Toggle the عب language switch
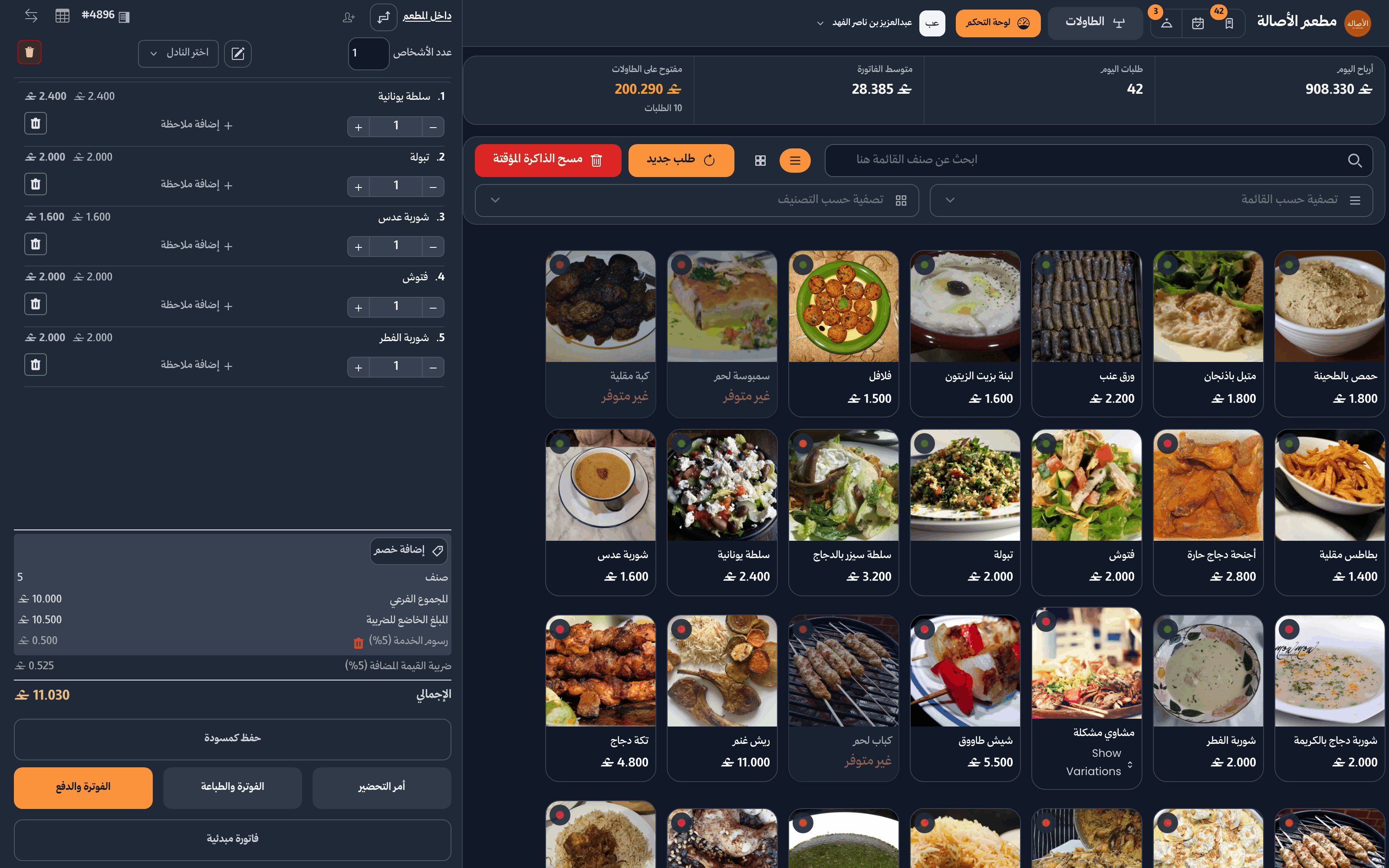 pos(932,23)
